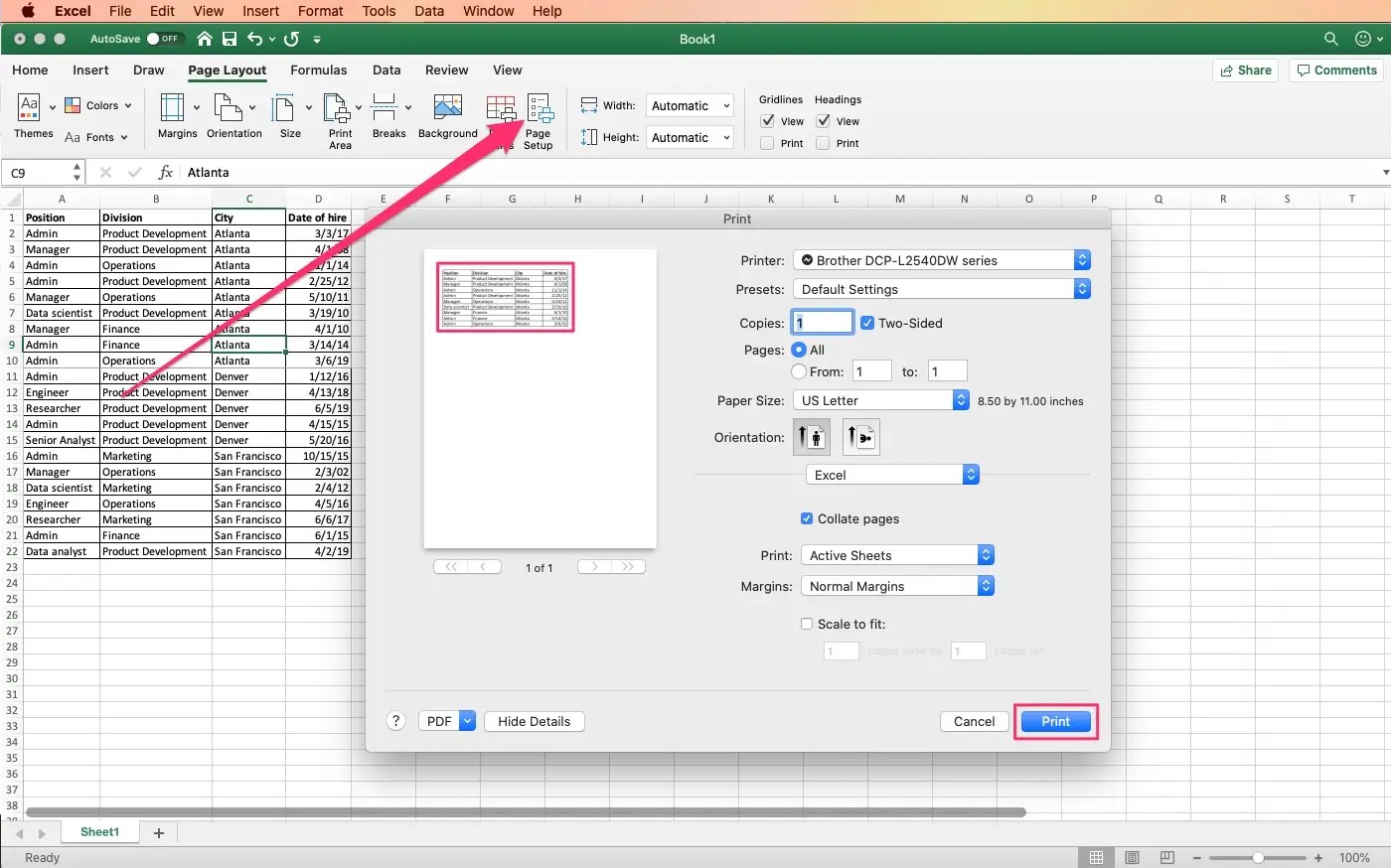This screenshot has height=868, width=1391.
Task: Open the Format menu in menu bar
Action: [320, 11]
